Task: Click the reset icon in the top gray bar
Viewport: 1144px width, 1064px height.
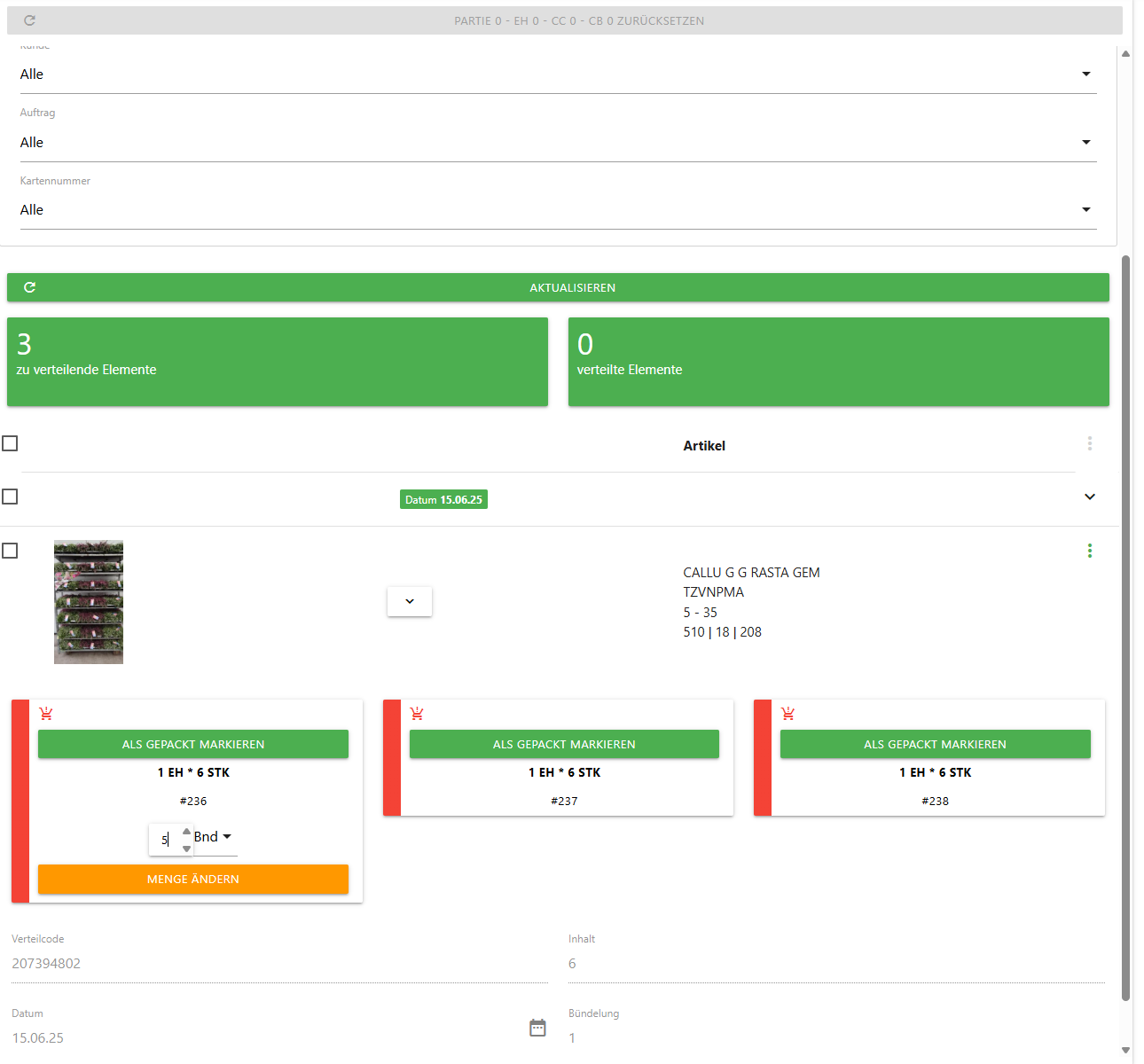Action: click(x=29, y=20)
